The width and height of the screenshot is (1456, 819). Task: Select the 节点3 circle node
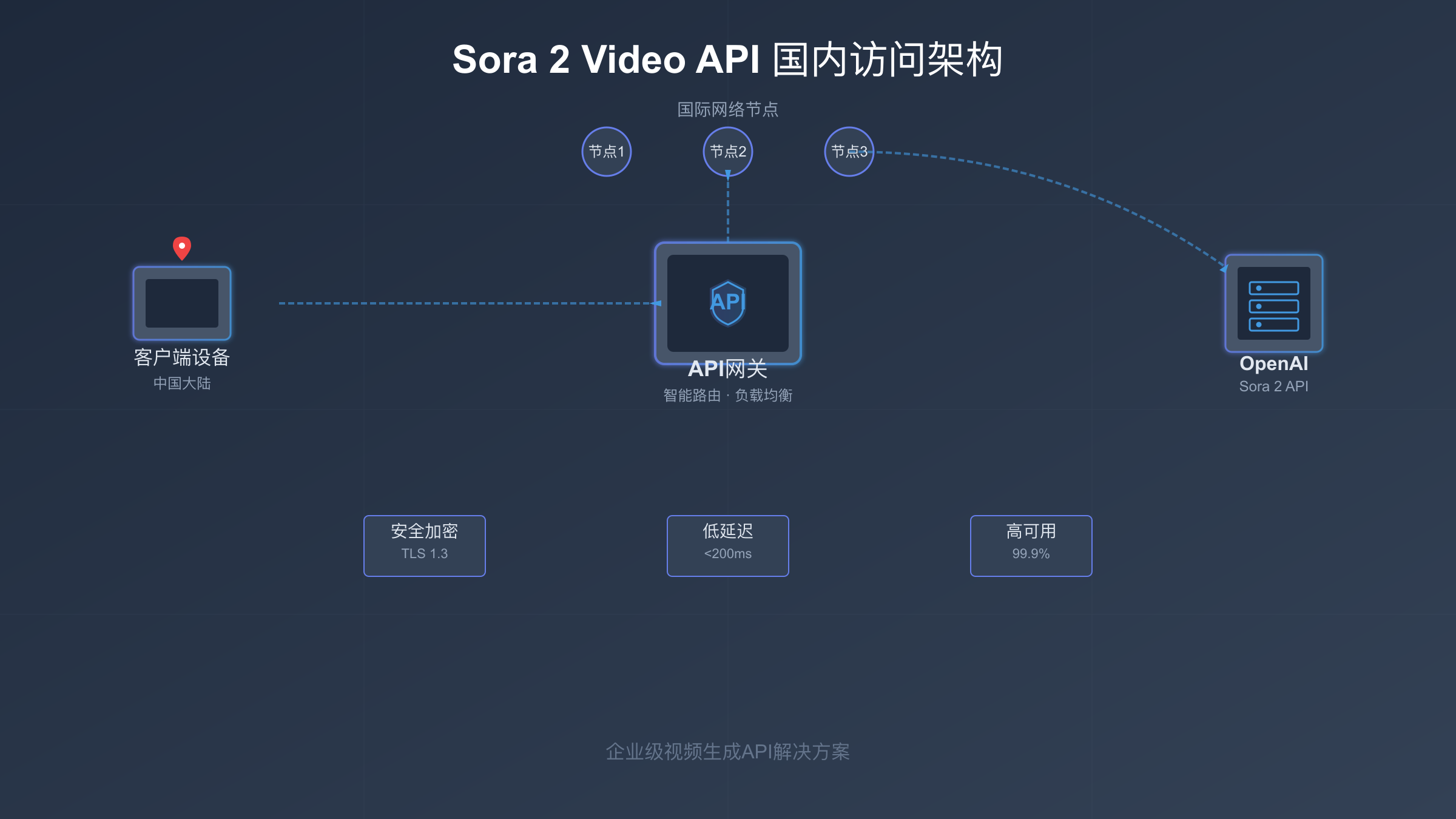pyautogui.click(x=849, y=152)
